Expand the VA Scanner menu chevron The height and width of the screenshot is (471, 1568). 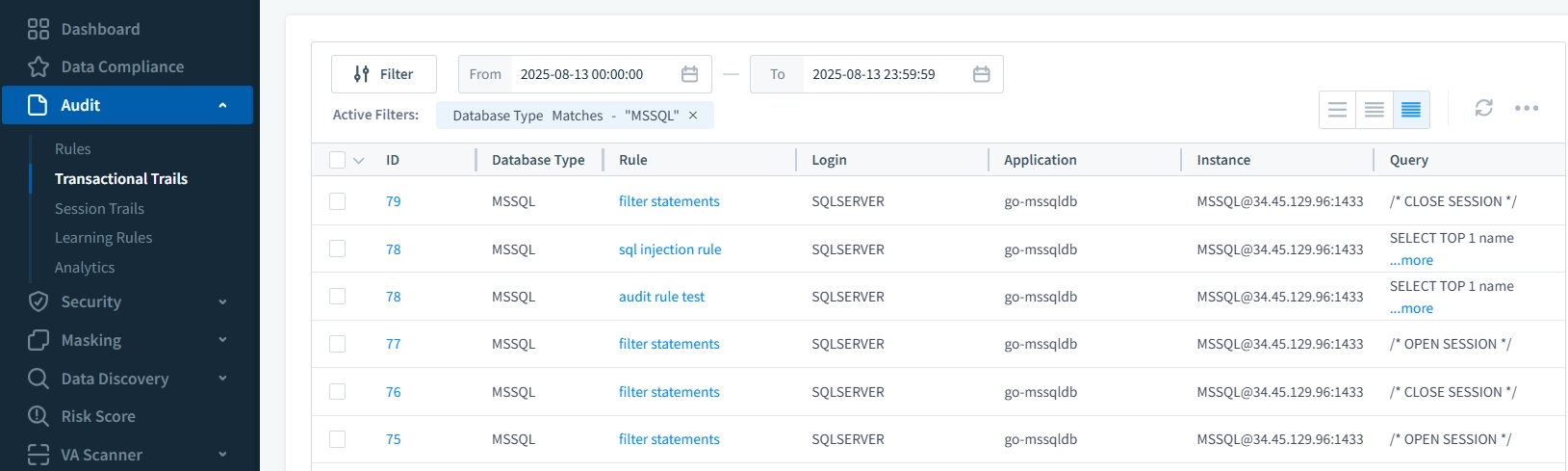coord(222,455)
